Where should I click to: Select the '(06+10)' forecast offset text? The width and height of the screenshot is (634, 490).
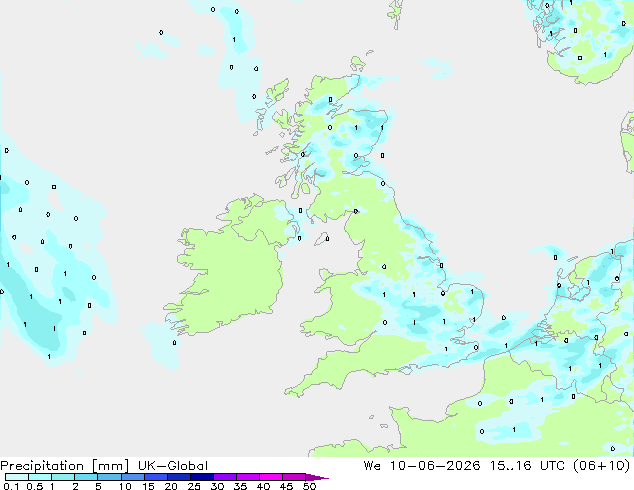coord(602,465)
